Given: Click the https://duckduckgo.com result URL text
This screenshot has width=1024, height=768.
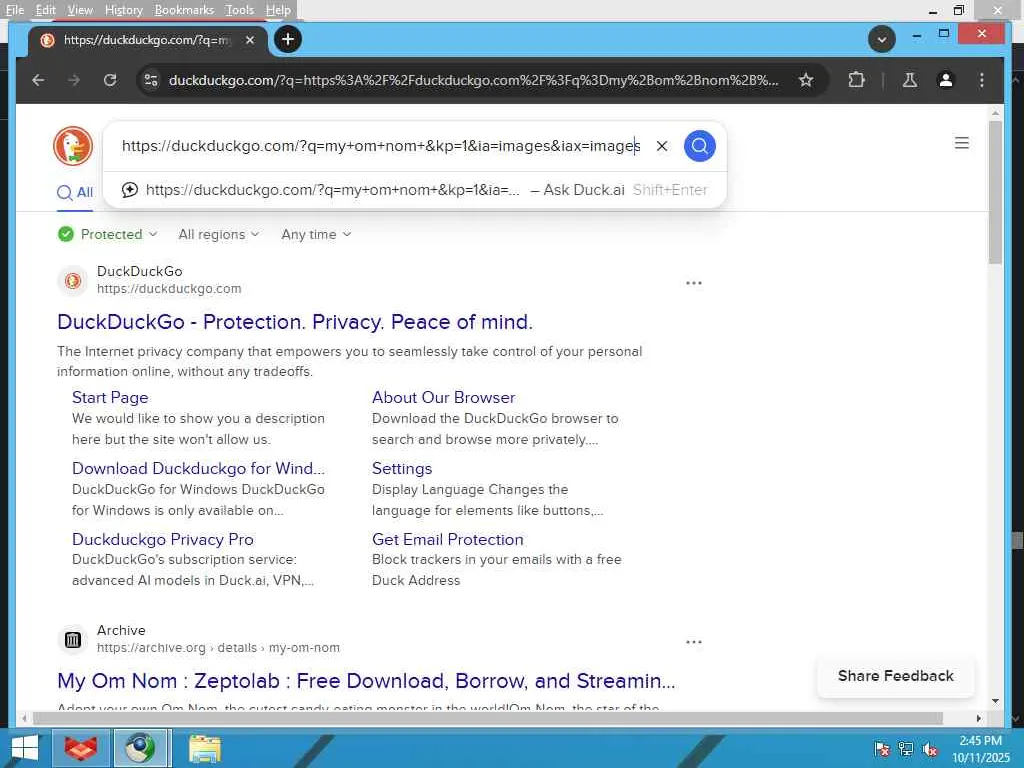Looking at the screenshot, I should tap(169, 289).
